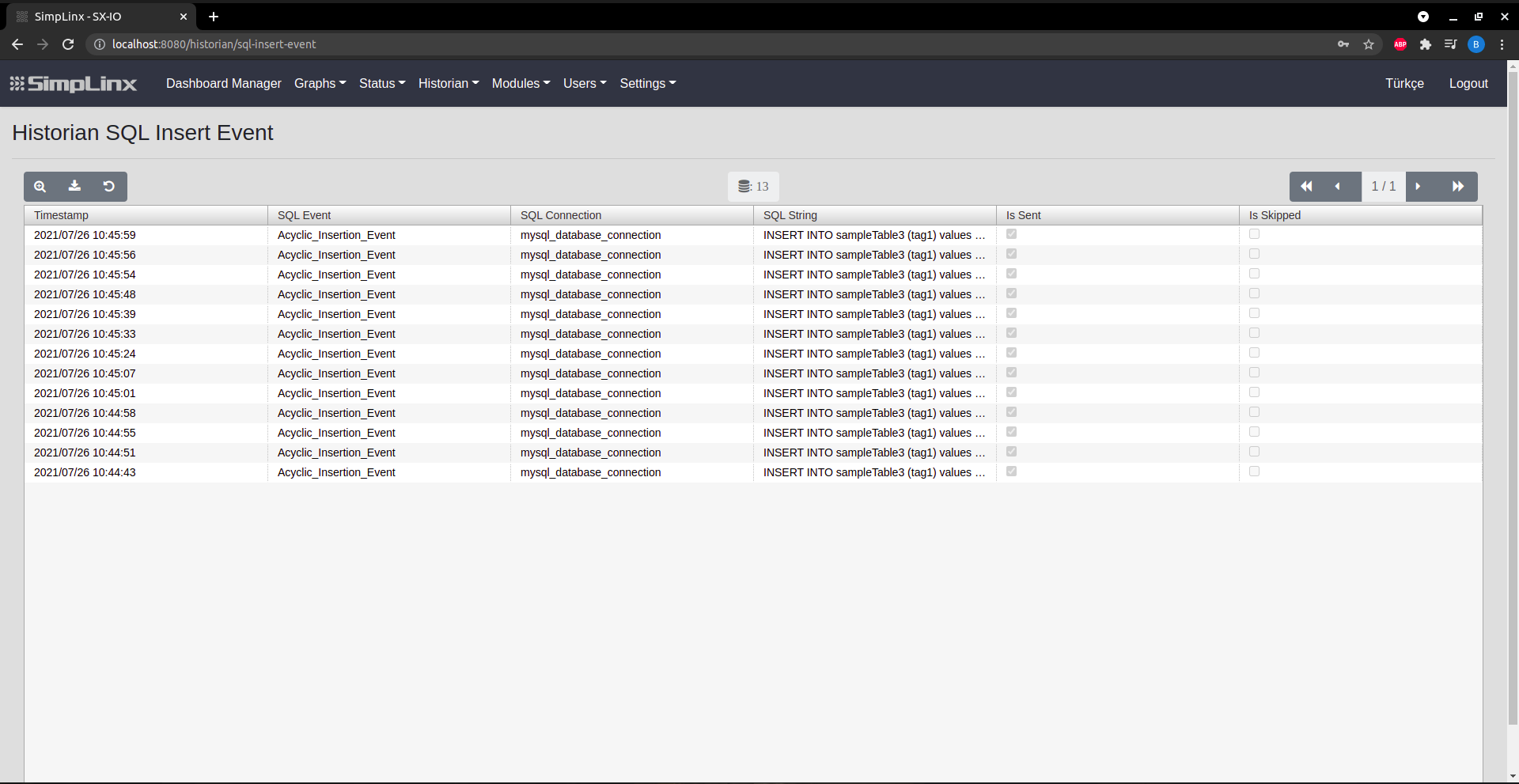Jump to last page using double-right arrow

click(1457, 187)
